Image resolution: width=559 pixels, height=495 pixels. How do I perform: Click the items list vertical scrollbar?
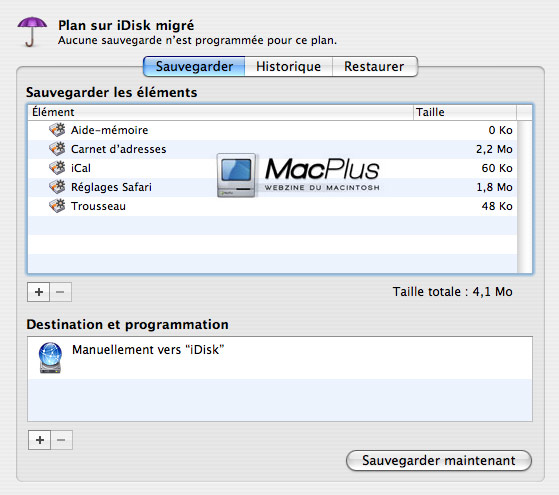[524, 197]
